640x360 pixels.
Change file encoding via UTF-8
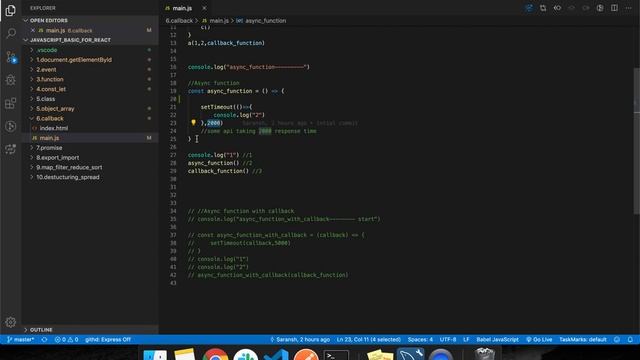pos(448,340)
